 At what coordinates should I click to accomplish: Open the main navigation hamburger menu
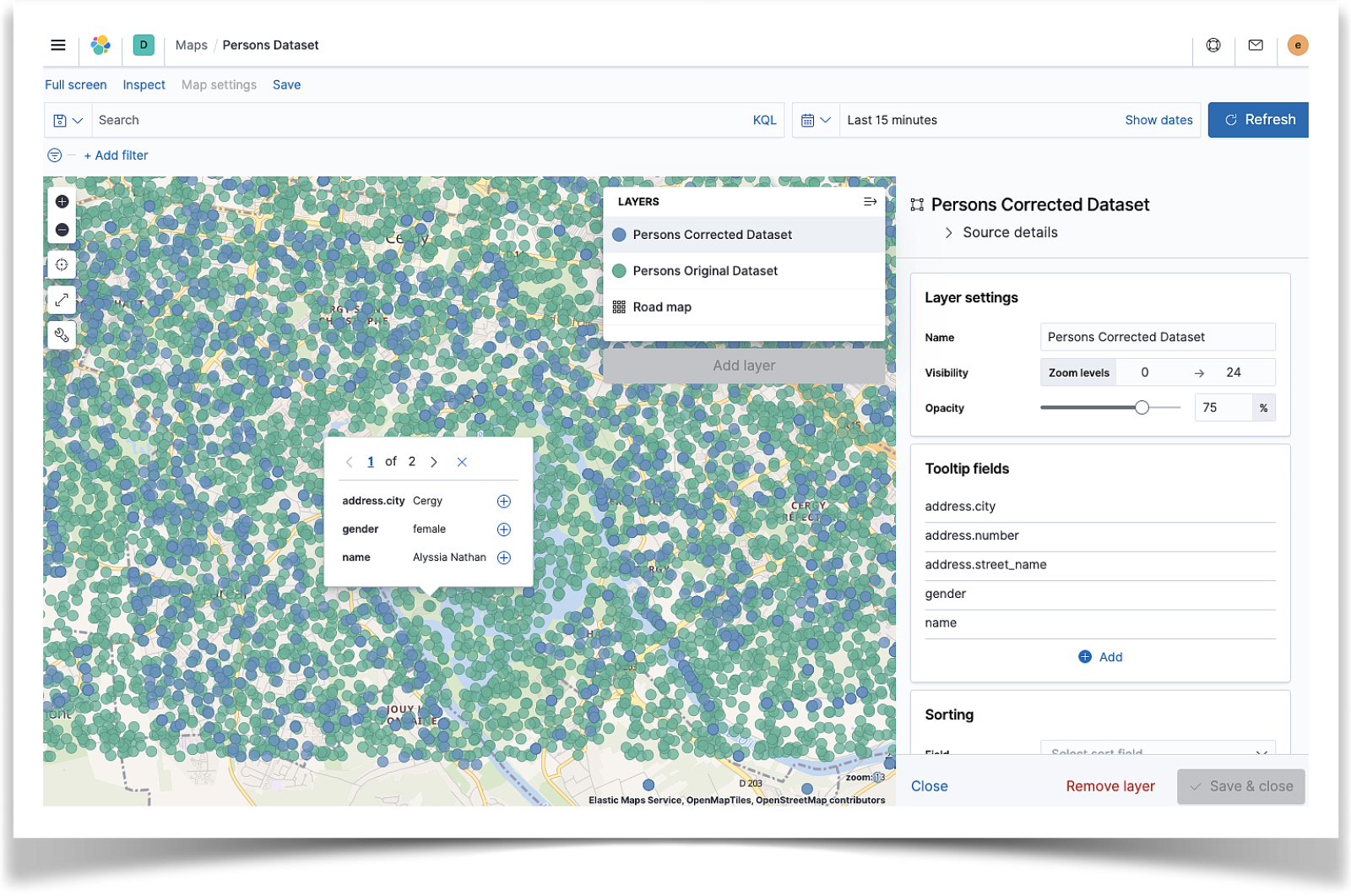point(58,45)
